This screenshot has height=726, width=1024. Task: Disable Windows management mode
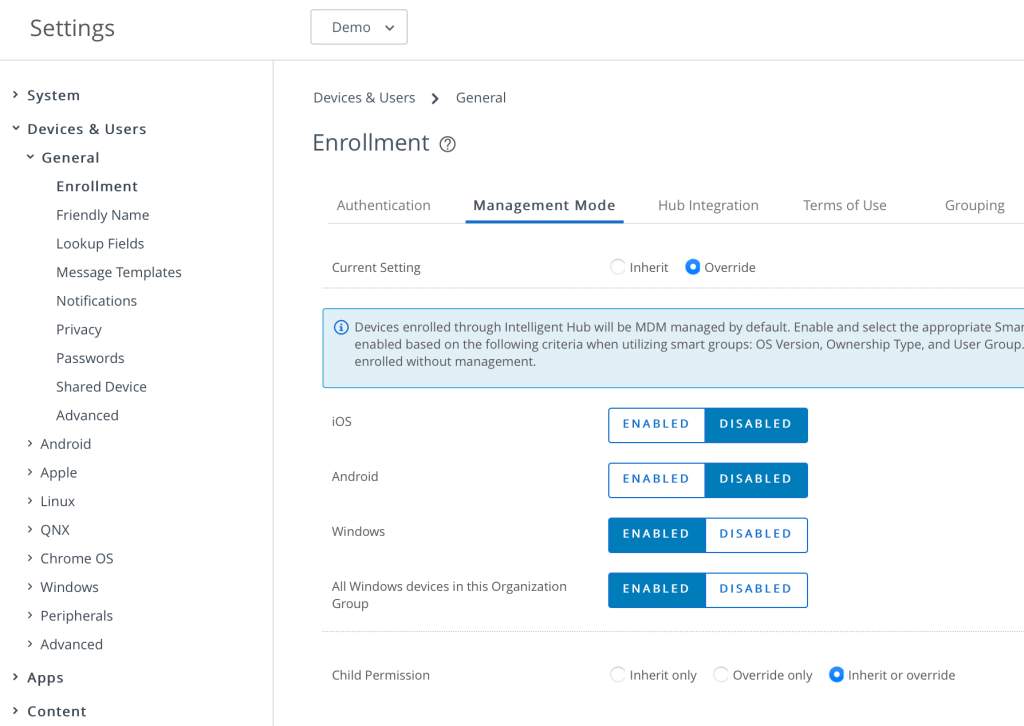pos(756,534)
